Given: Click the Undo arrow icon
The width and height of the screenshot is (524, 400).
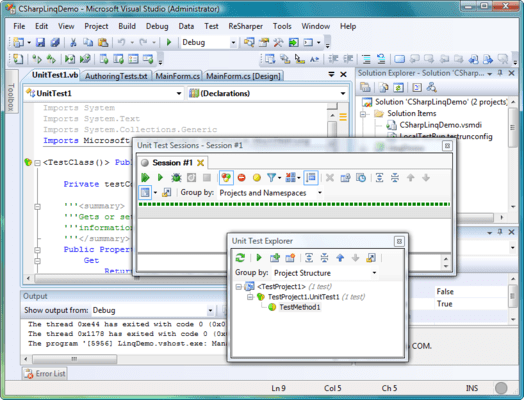Looking at the screenshot, I should point(121,42).
